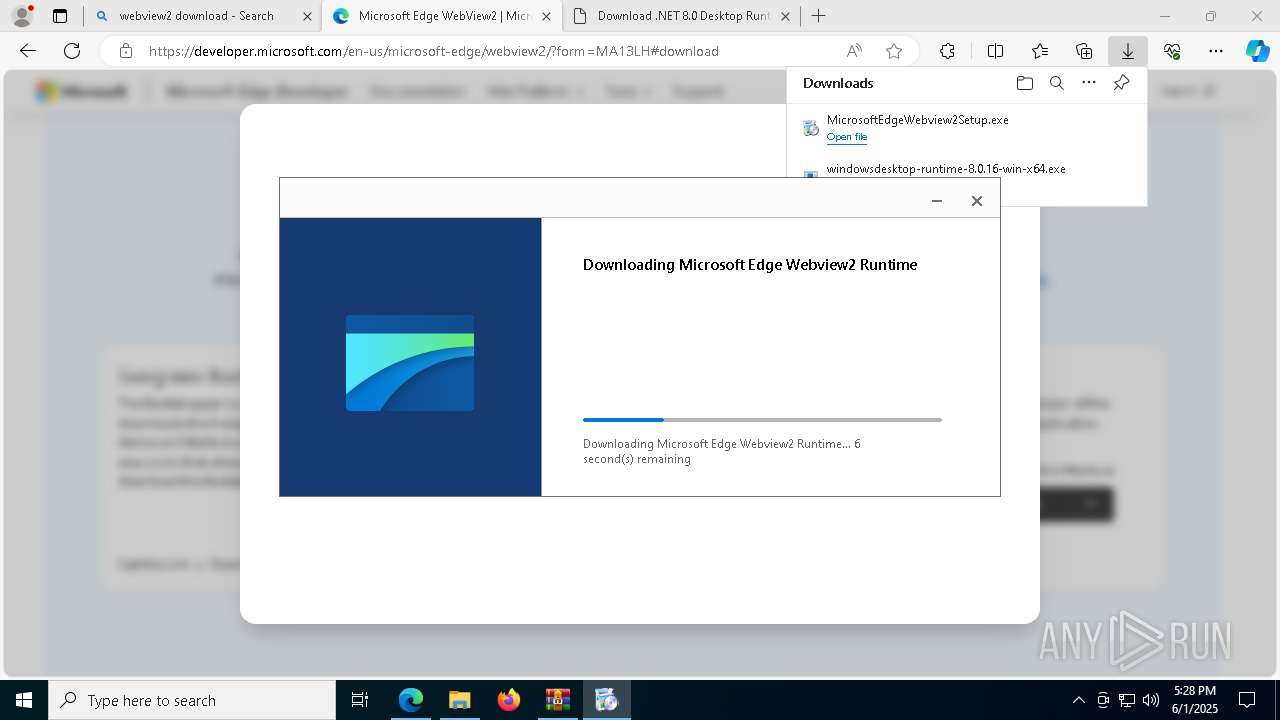Image resolution: width=1280 pixels, height=720 pixels.
Task: Open the volume tray icon
Action: pyautogui.click(x=1151, y=700)
